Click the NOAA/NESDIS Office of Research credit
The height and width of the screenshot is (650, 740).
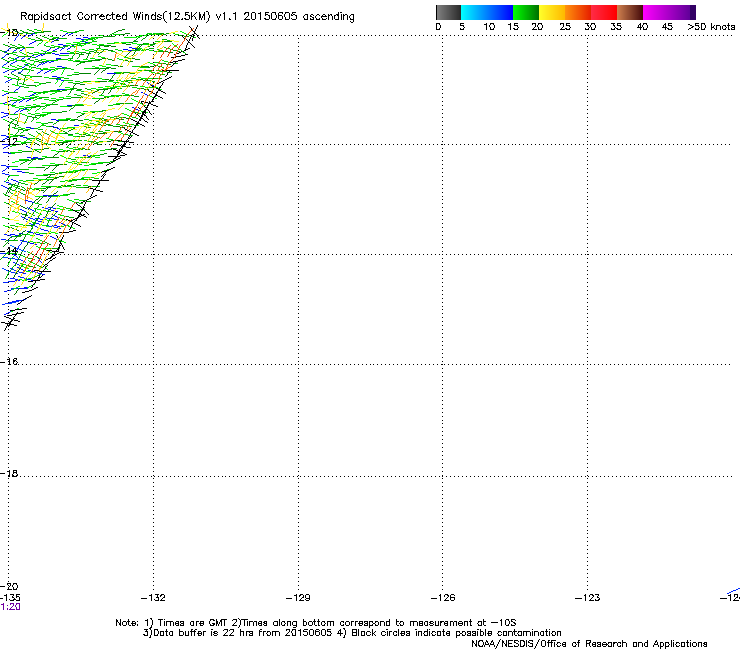[x=589, y=644]
